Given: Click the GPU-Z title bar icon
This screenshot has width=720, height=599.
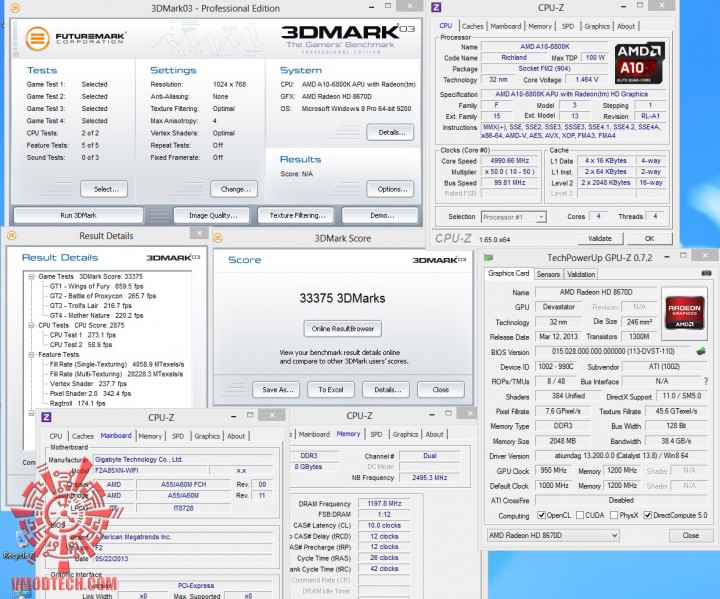Looking at the screenshot, I should [x=489, y=258].
